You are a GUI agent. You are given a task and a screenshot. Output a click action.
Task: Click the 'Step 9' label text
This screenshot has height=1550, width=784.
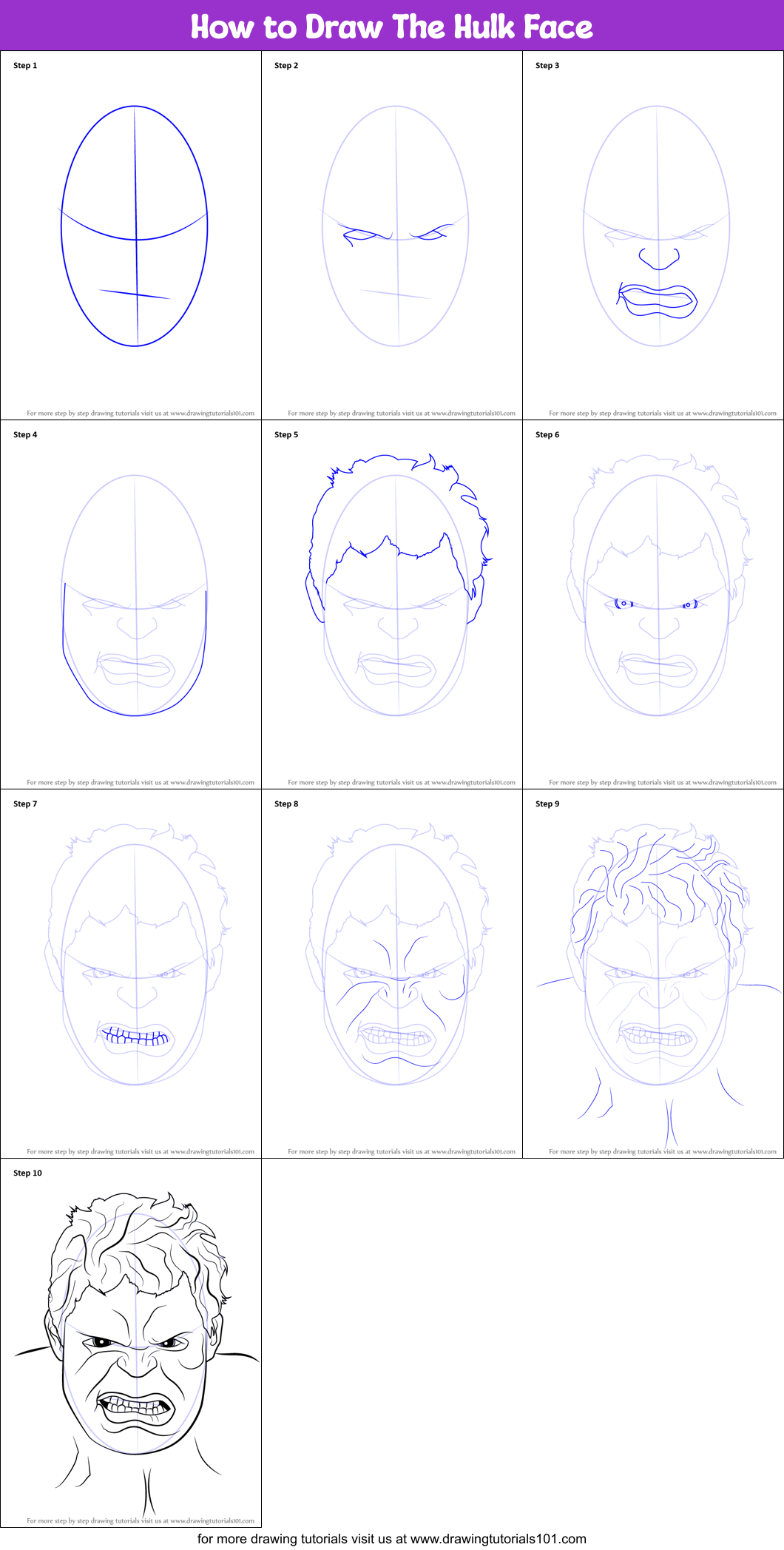pos(547,803)
